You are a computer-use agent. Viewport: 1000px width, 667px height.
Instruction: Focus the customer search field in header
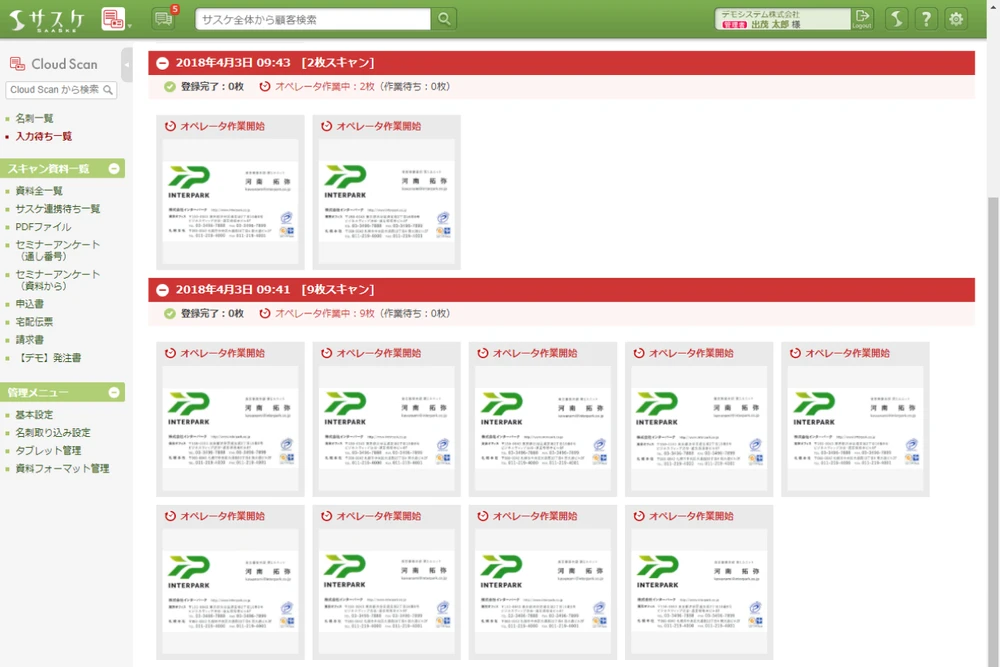coord(312,19)
